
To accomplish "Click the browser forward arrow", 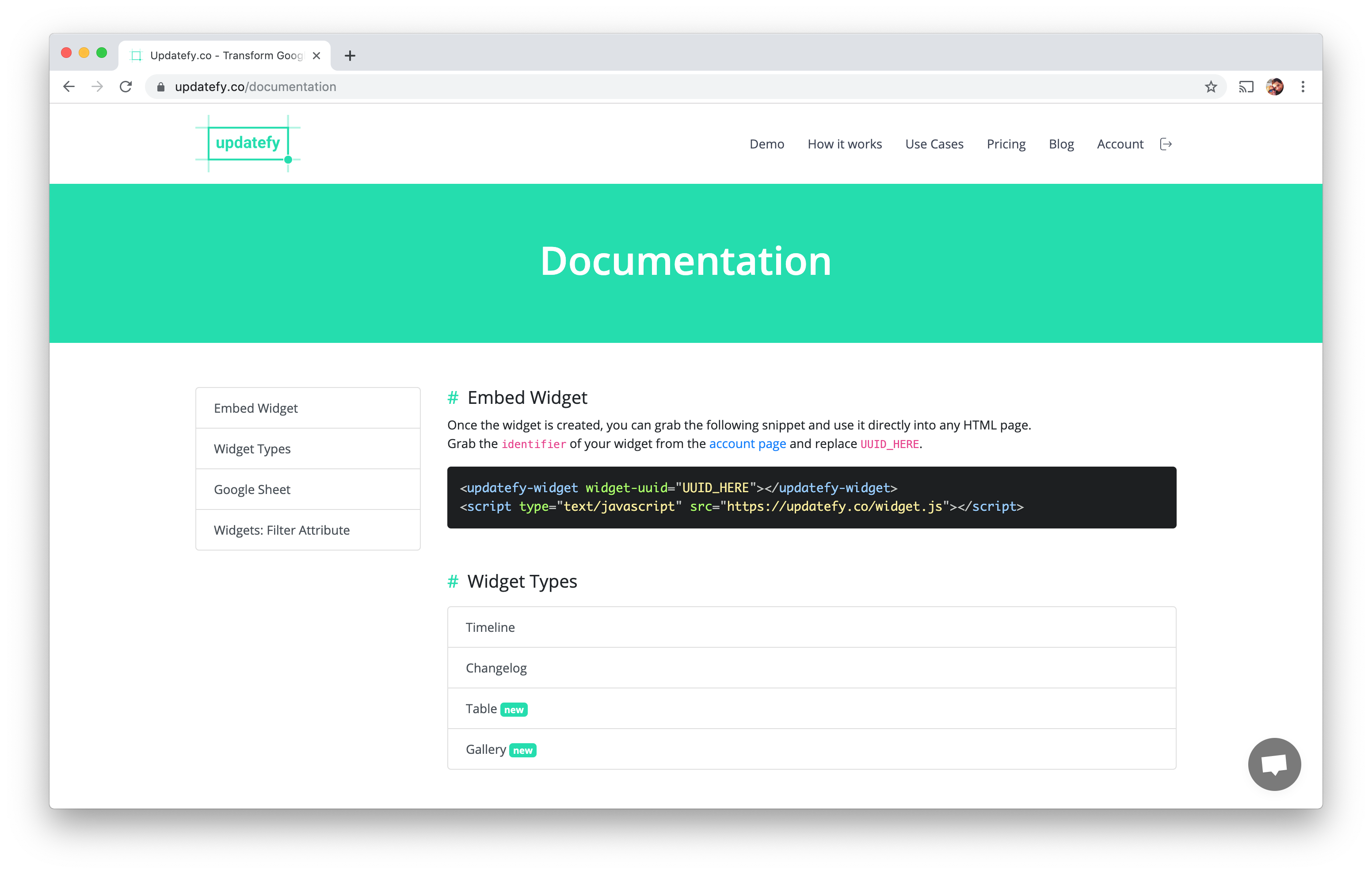I will [x=97, y=87].
